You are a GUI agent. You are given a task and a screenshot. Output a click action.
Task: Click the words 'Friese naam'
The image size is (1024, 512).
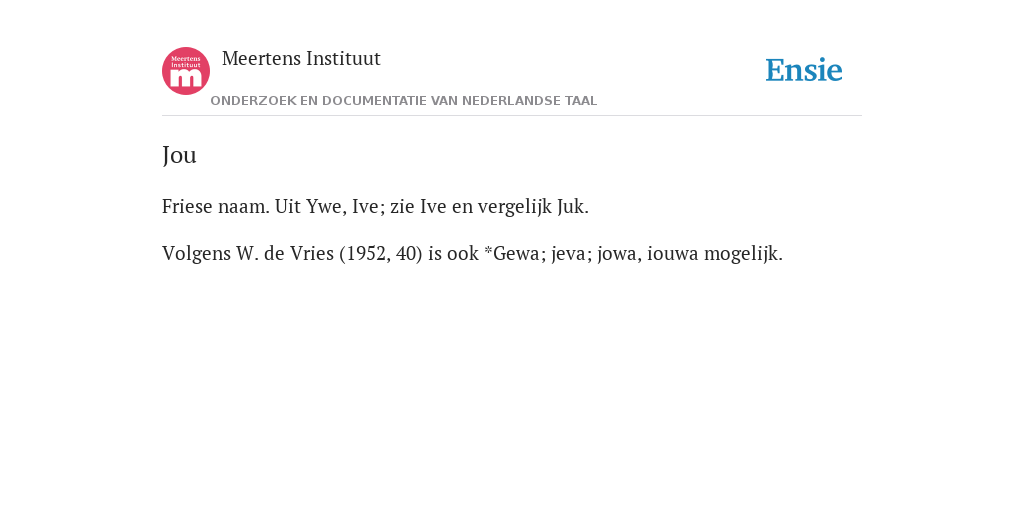[215, 206]
